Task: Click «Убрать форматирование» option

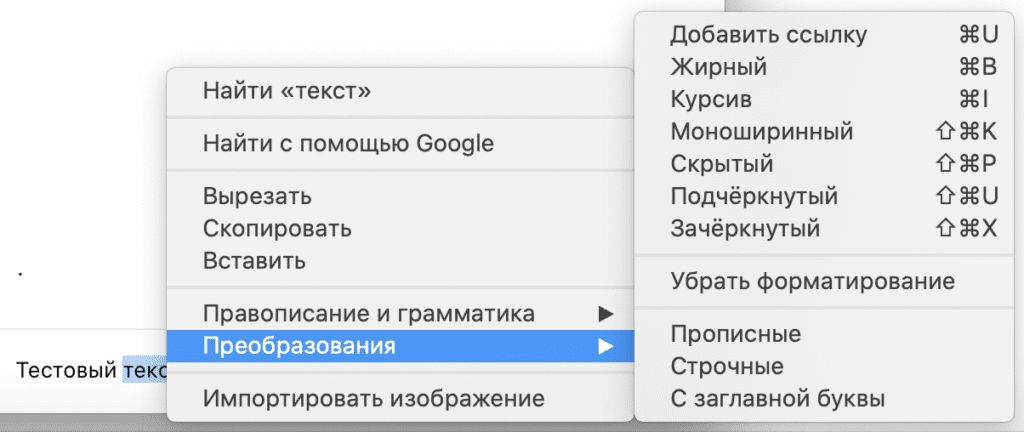Action: click(x=812, y=281)
